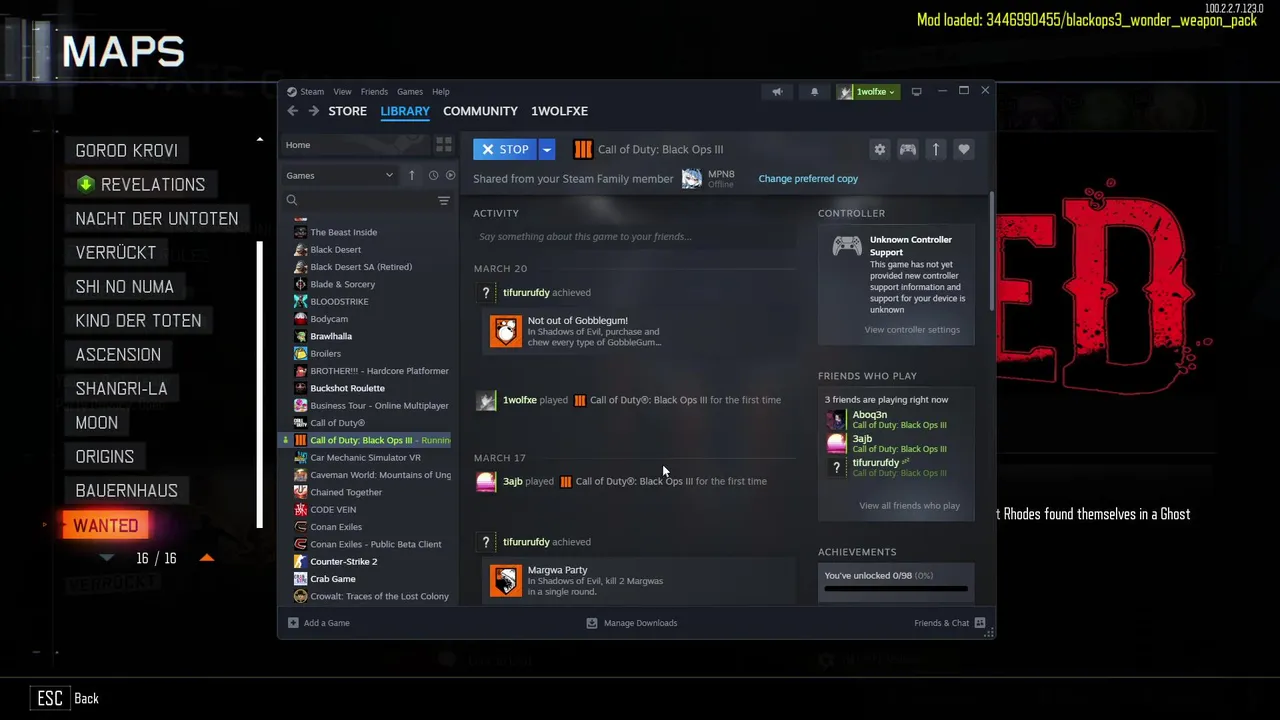1280x720 pixels.
Task: Select the WANTED map in the game menu
Action: [106, 525]
